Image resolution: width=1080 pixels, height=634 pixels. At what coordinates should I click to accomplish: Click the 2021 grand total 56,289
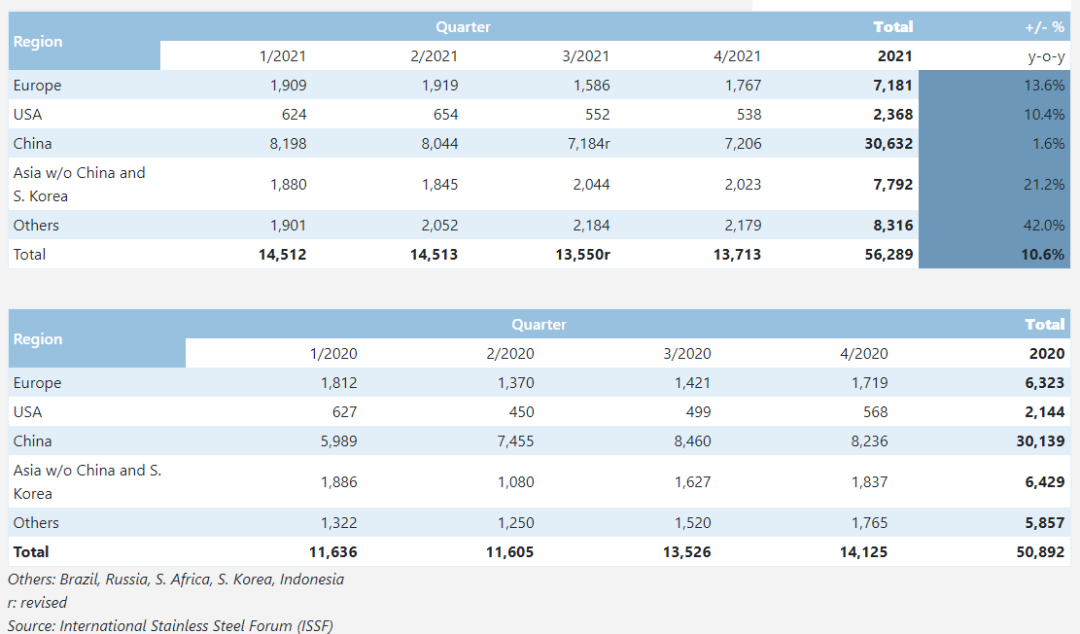[885, 254]
